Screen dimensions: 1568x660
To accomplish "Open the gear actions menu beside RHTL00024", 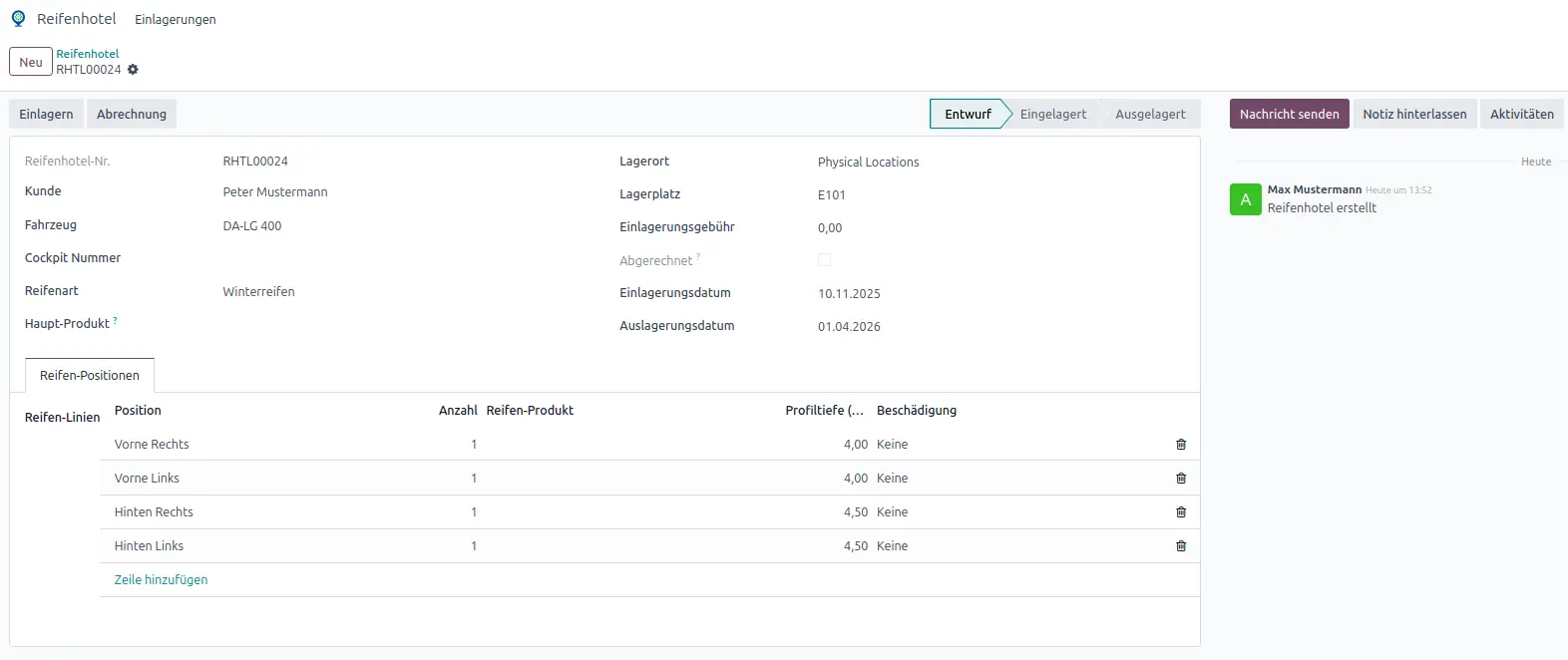I will tap(133, 70).
